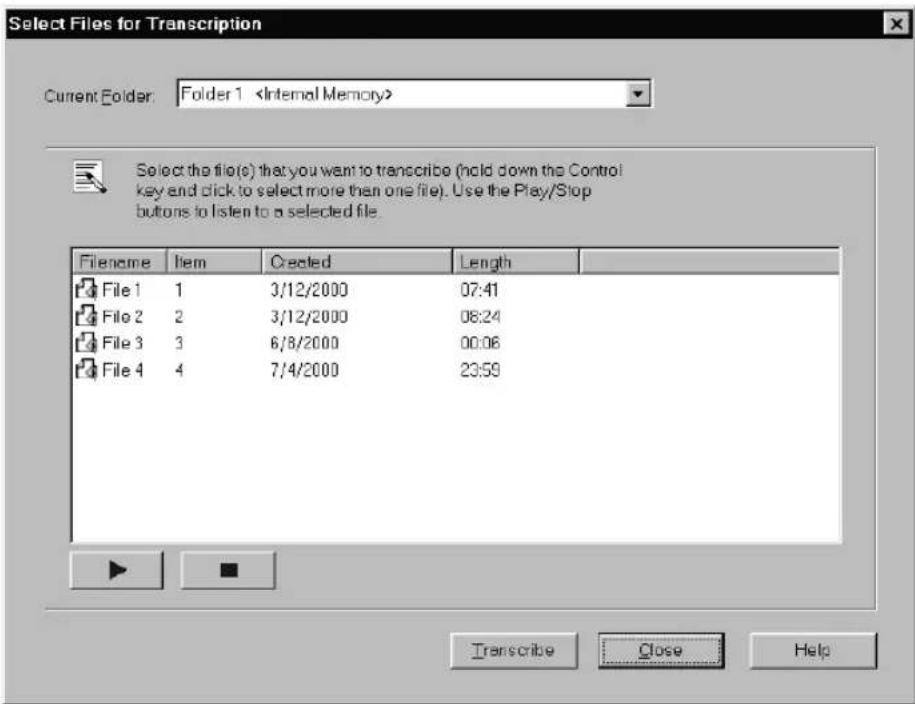Sort by the Created column header
Image resolution: width=915 pixels, height=704 pixels.
click(357, 262)
